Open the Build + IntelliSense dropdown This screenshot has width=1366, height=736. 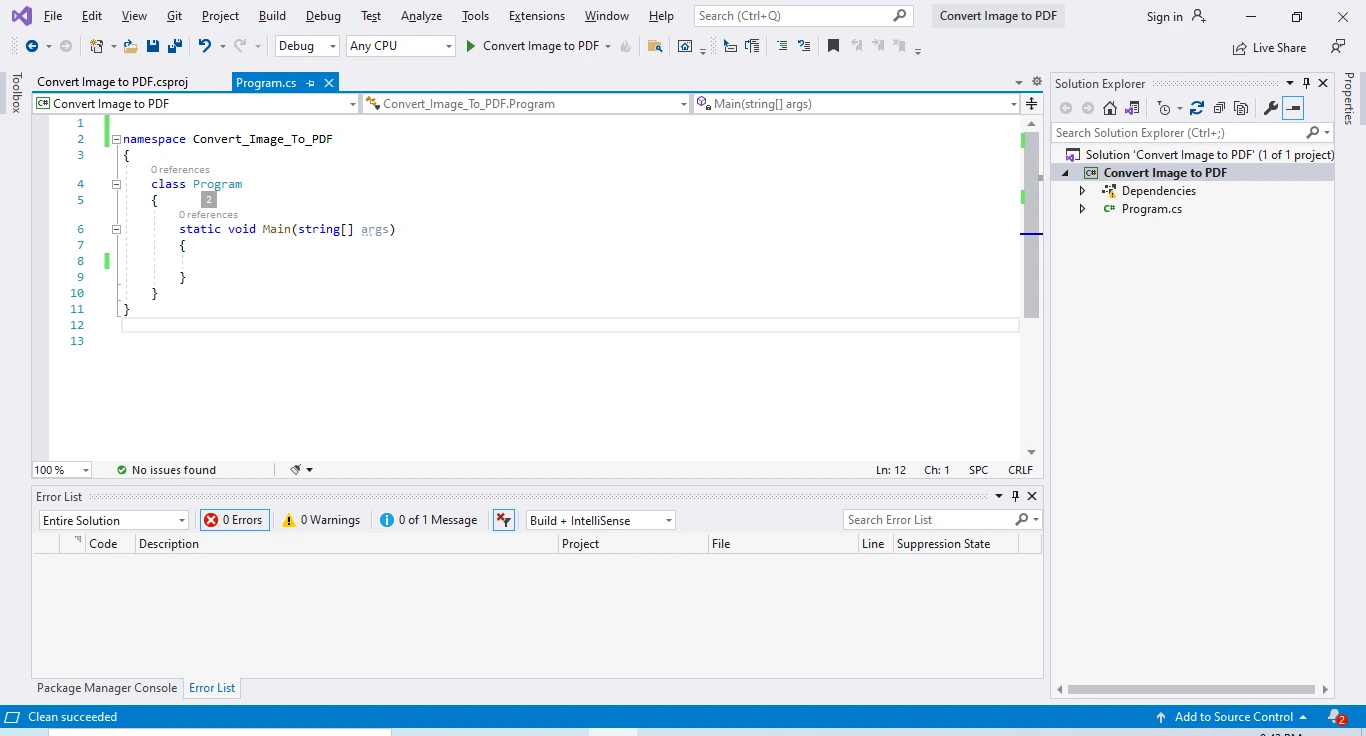coord(601,520)
